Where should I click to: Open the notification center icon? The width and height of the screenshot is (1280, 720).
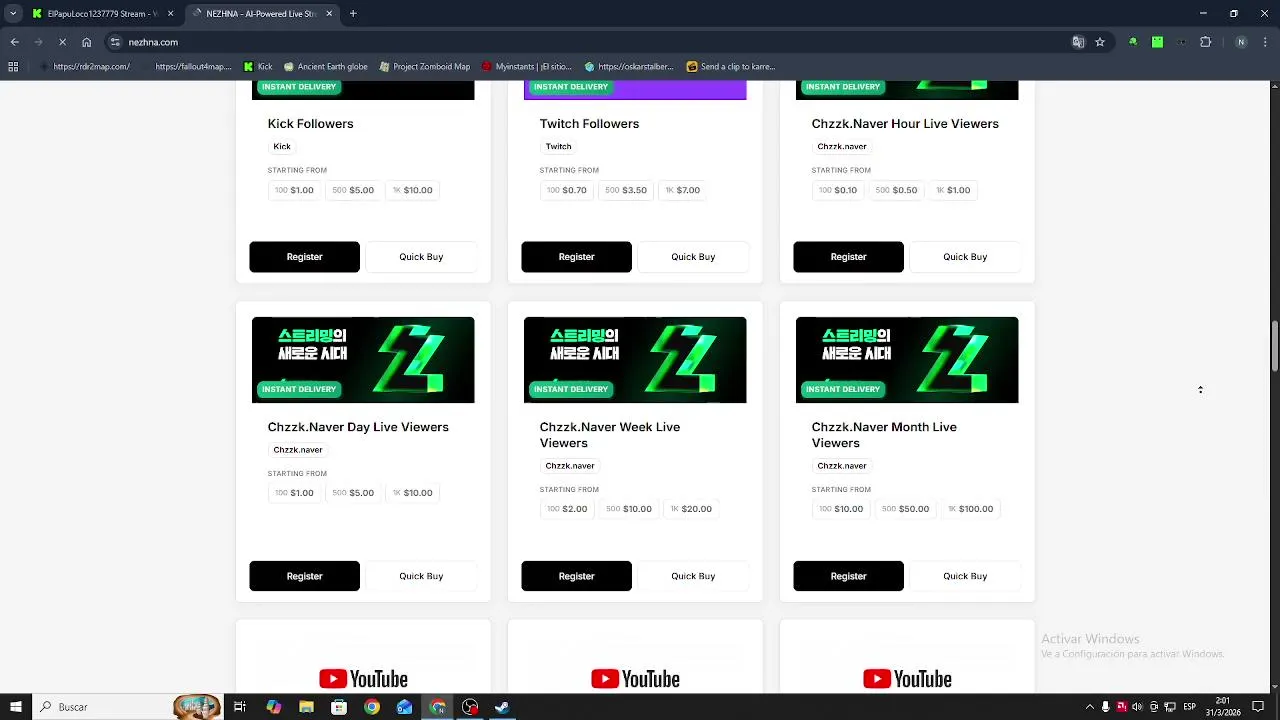point(1258,707)
